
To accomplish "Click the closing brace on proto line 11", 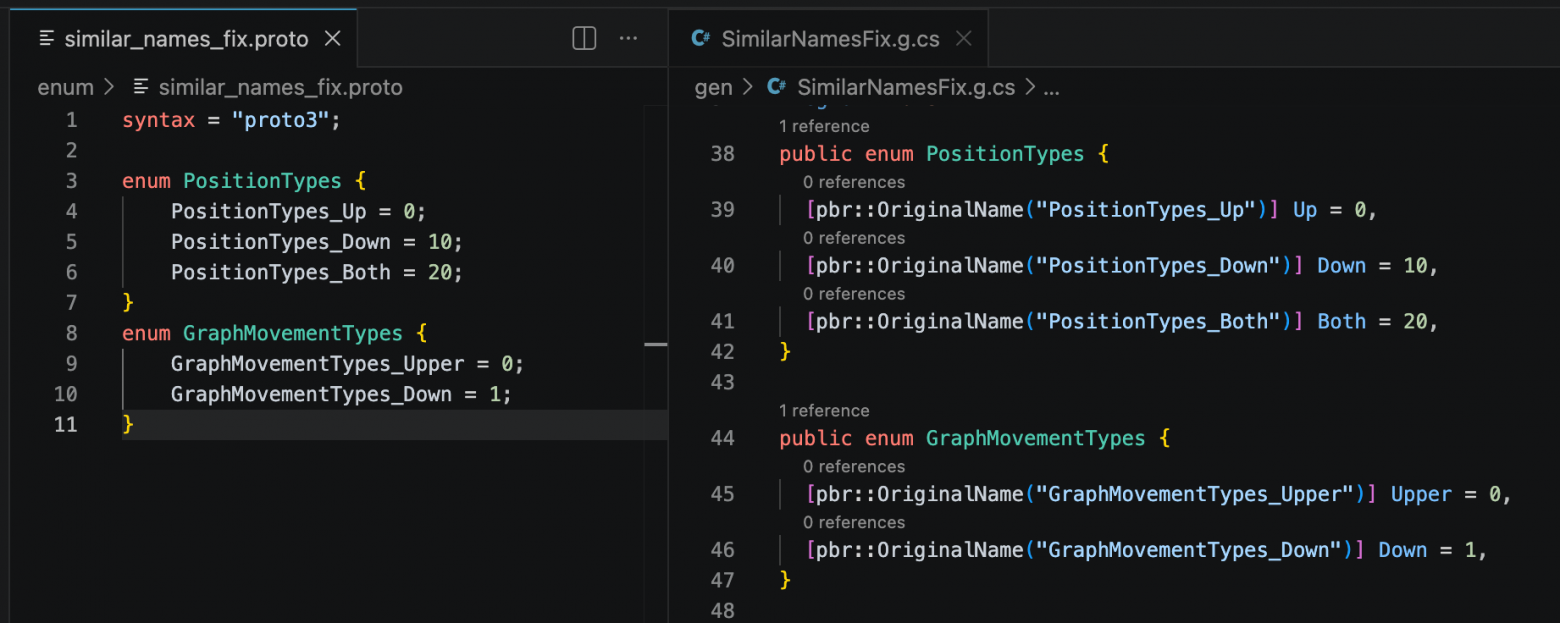I will click(128, 424).
